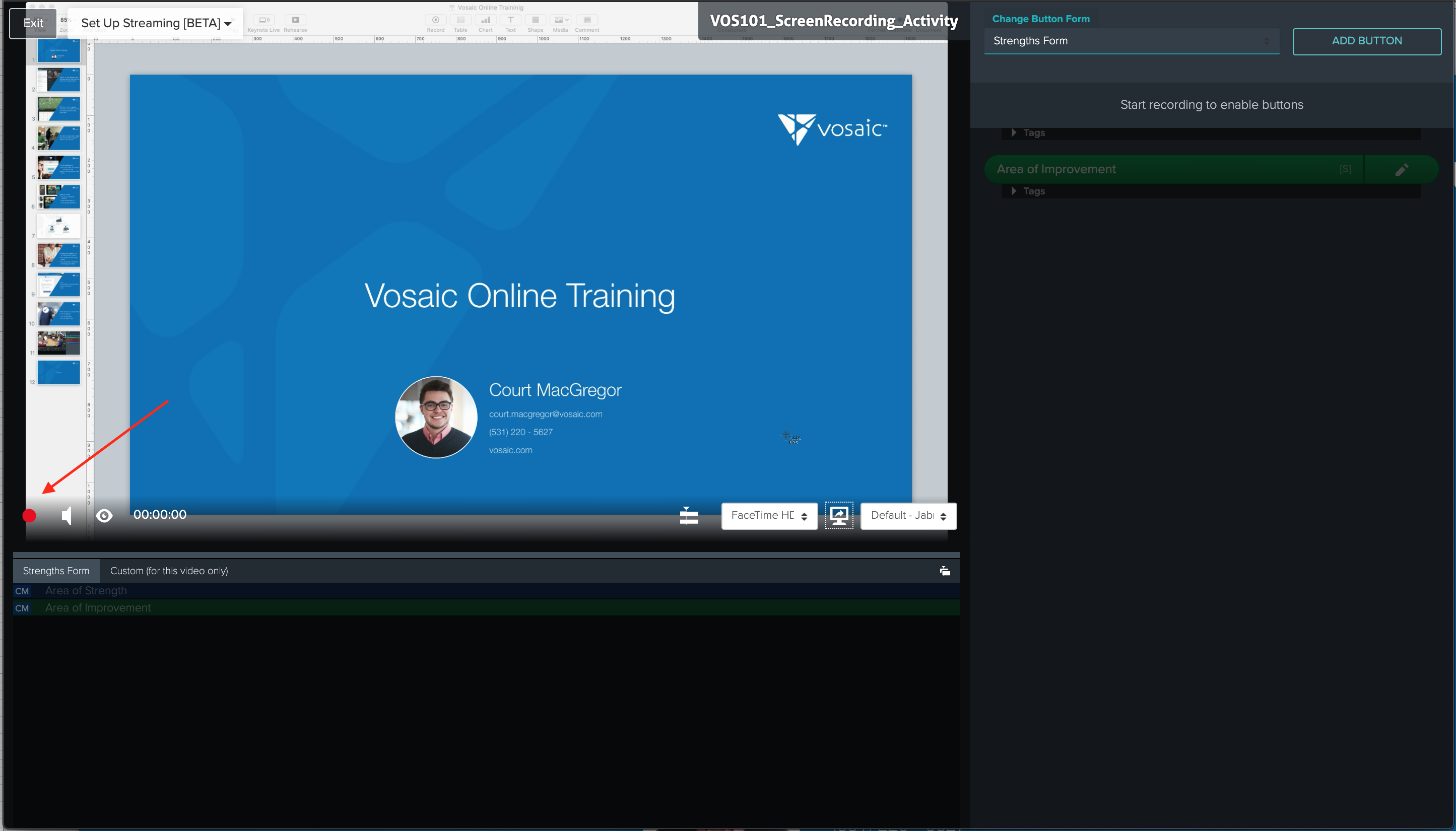
Task: Select slide 4 thumbnail in the Keynote navigator
Action: 59,138
